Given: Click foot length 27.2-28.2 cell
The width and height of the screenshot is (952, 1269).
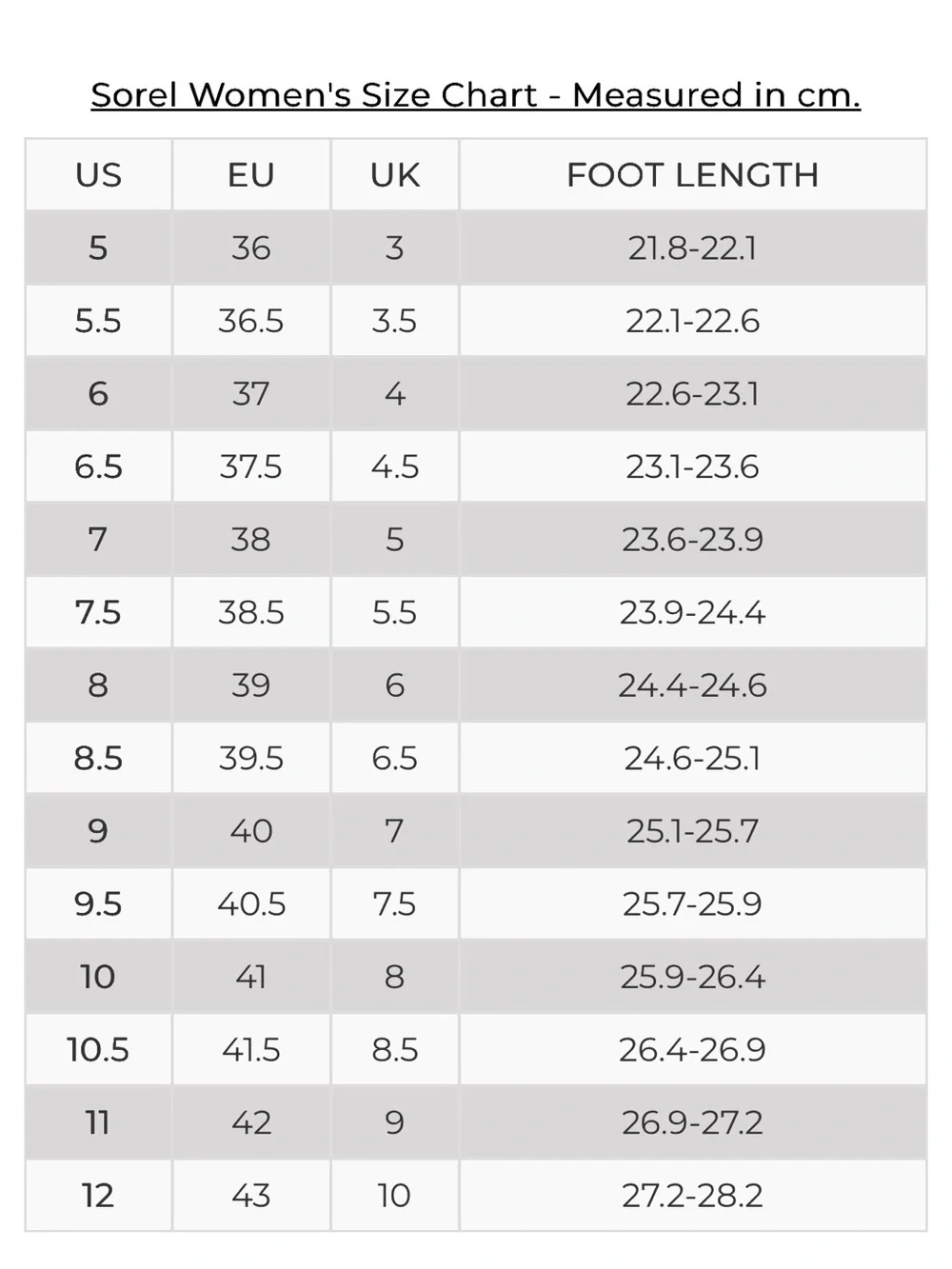Looking at the screenshot, I should tap(693, 1195).
